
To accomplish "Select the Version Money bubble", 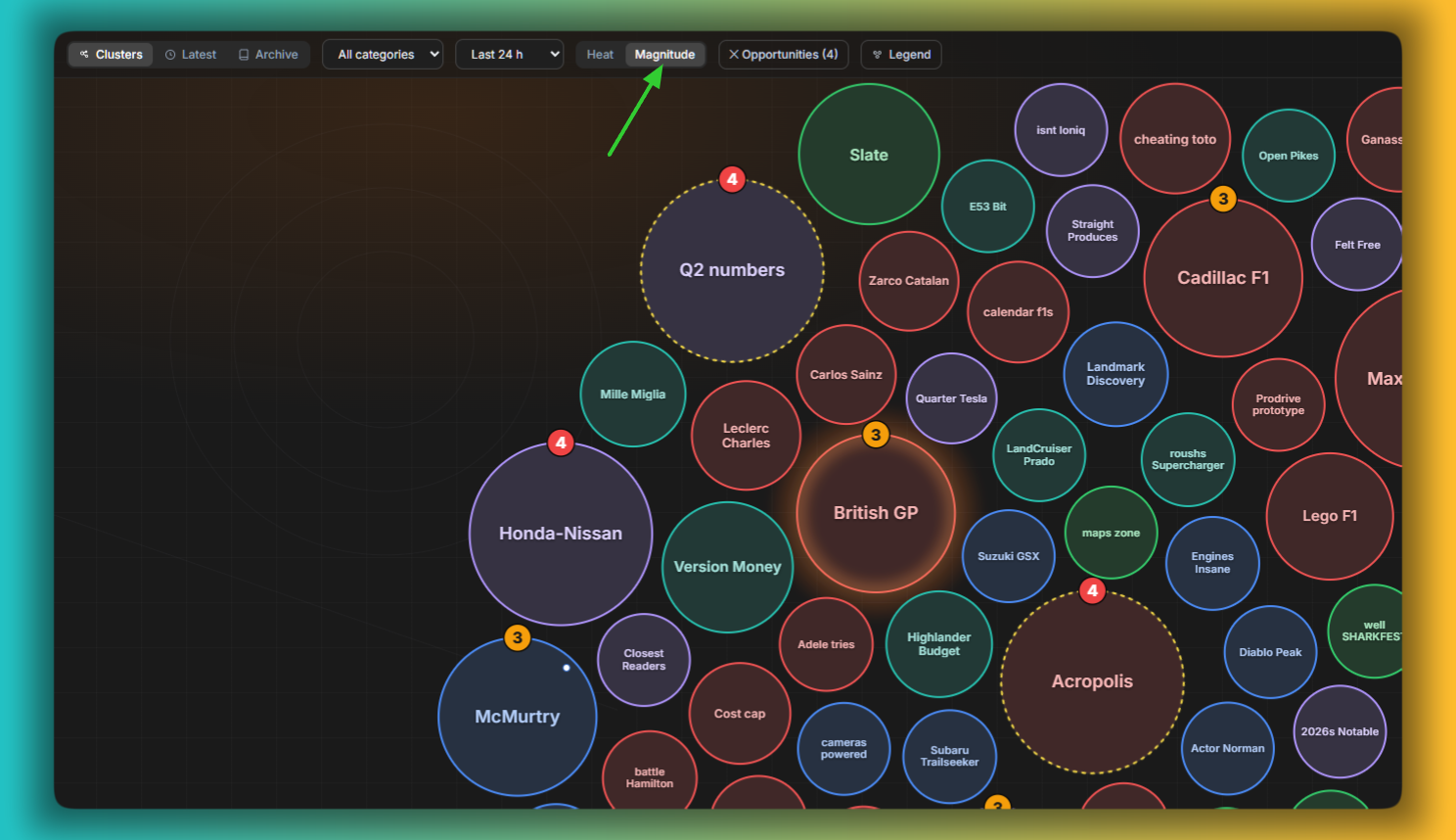I will tap(728, 567).
